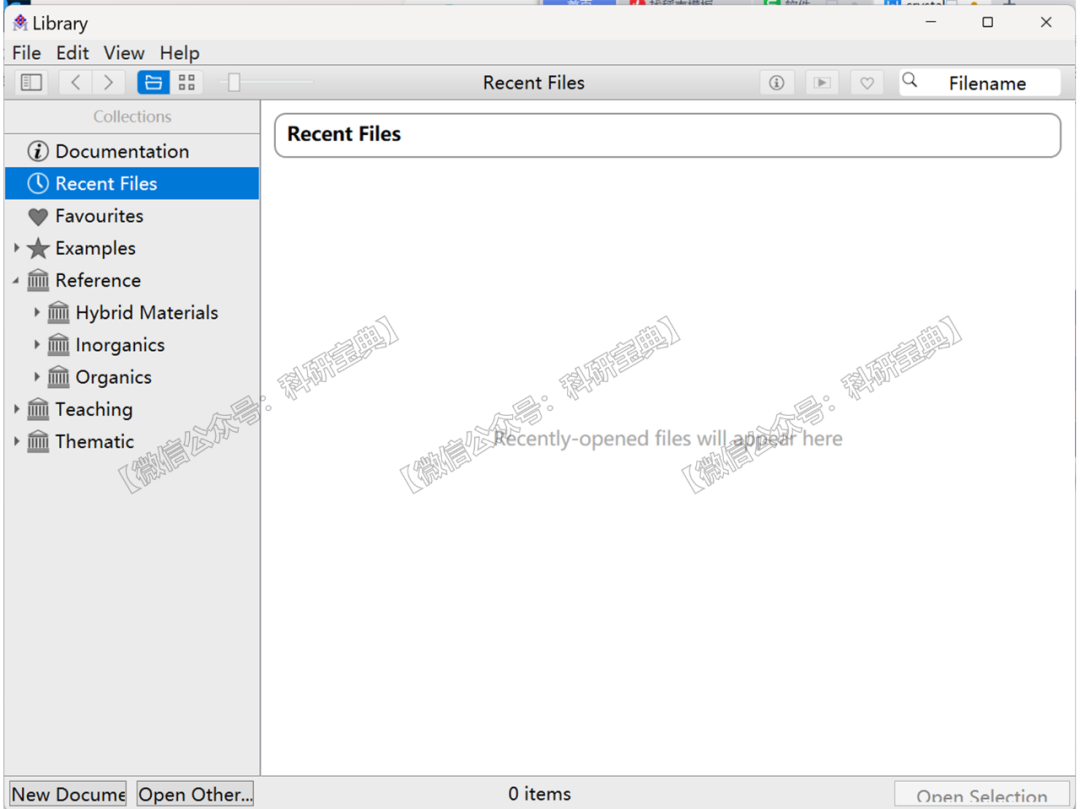1080x809 pixels.
Task: Toggle the sidebar panel icon
Action: click(x=32, y=83)
